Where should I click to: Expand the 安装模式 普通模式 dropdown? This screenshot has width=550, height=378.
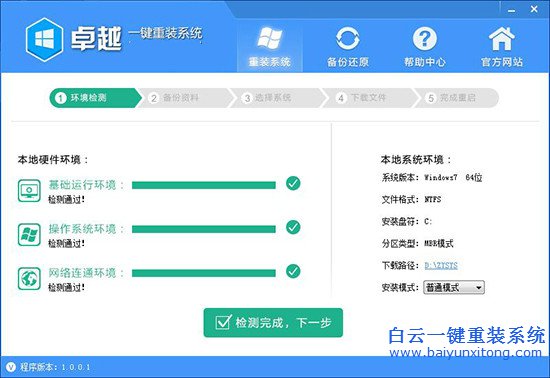point(454,288)
